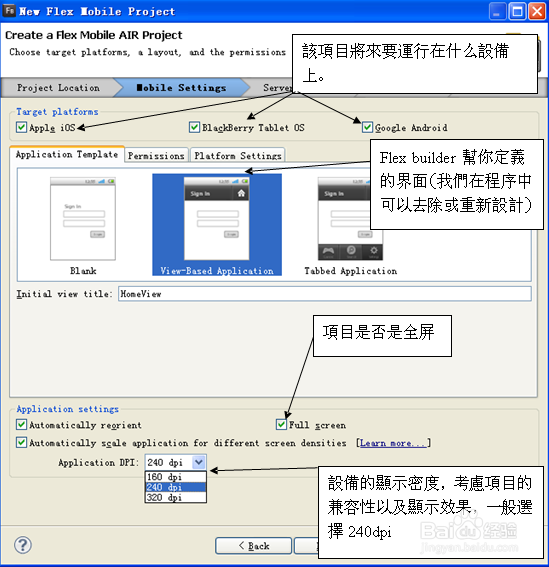Open the Application DPI dropdown arrow
Image resolution: width=549 pixels, height=567 pixels.
point(199,462)
